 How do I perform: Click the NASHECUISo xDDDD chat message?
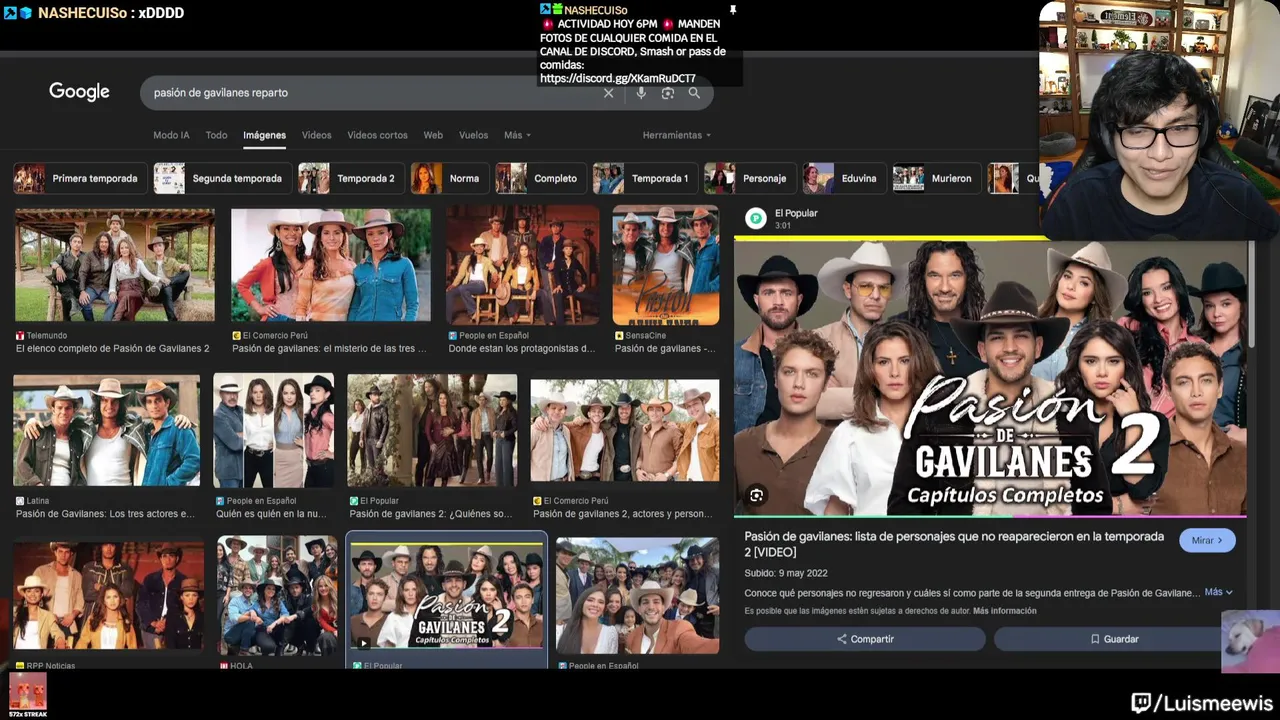click(96, 13)
